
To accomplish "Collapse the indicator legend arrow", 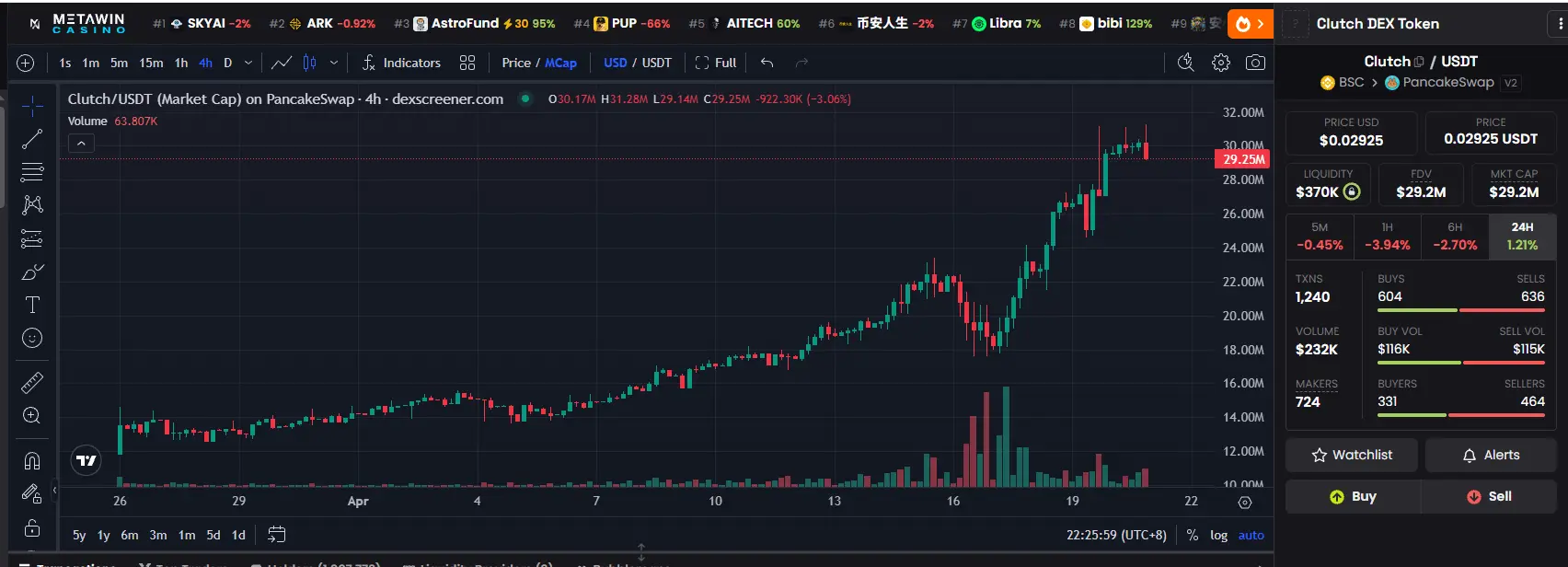I will [x=81, y=144].
